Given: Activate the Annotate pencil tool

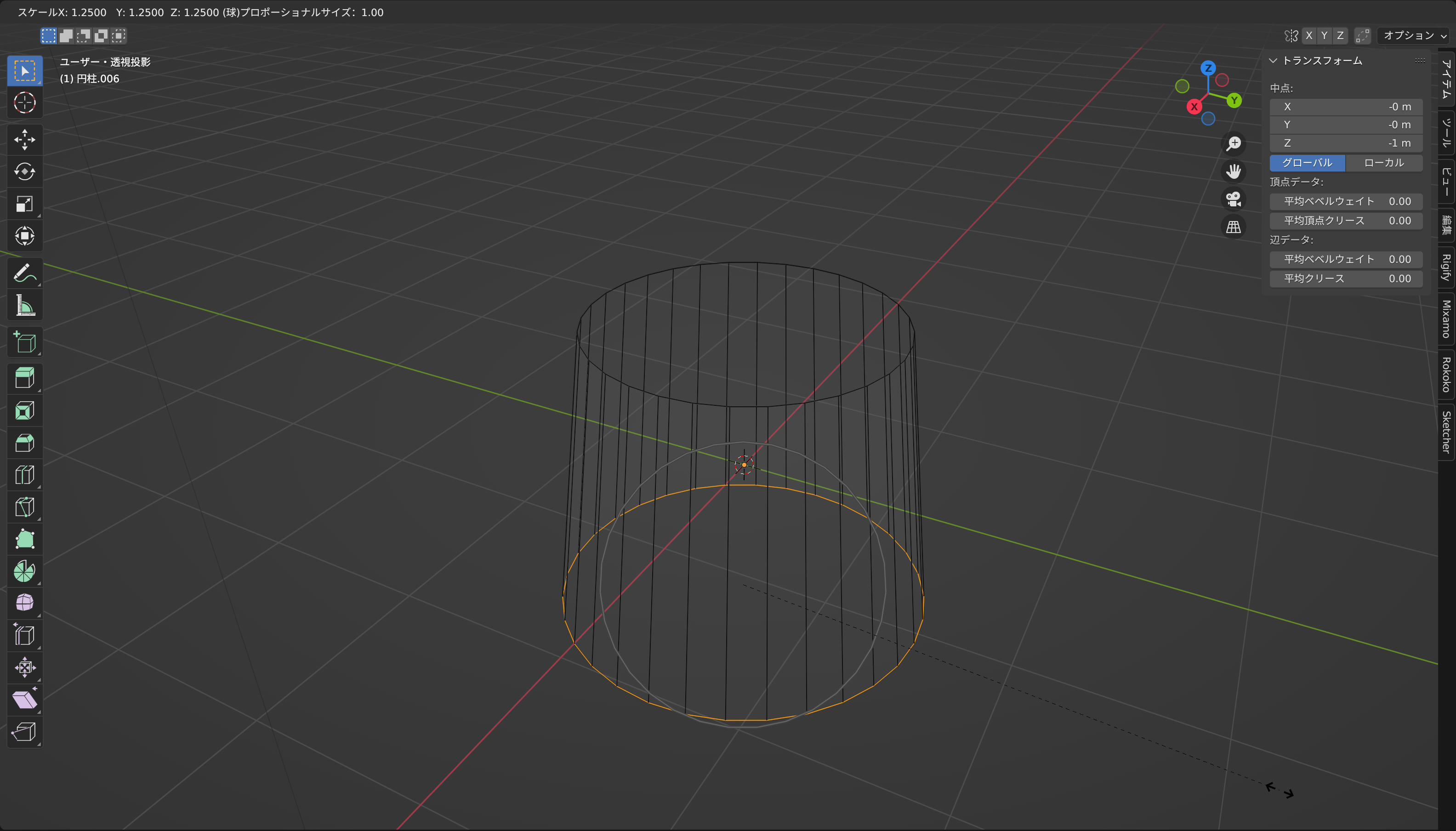Looking at the screenshot, I should (24, 273).
